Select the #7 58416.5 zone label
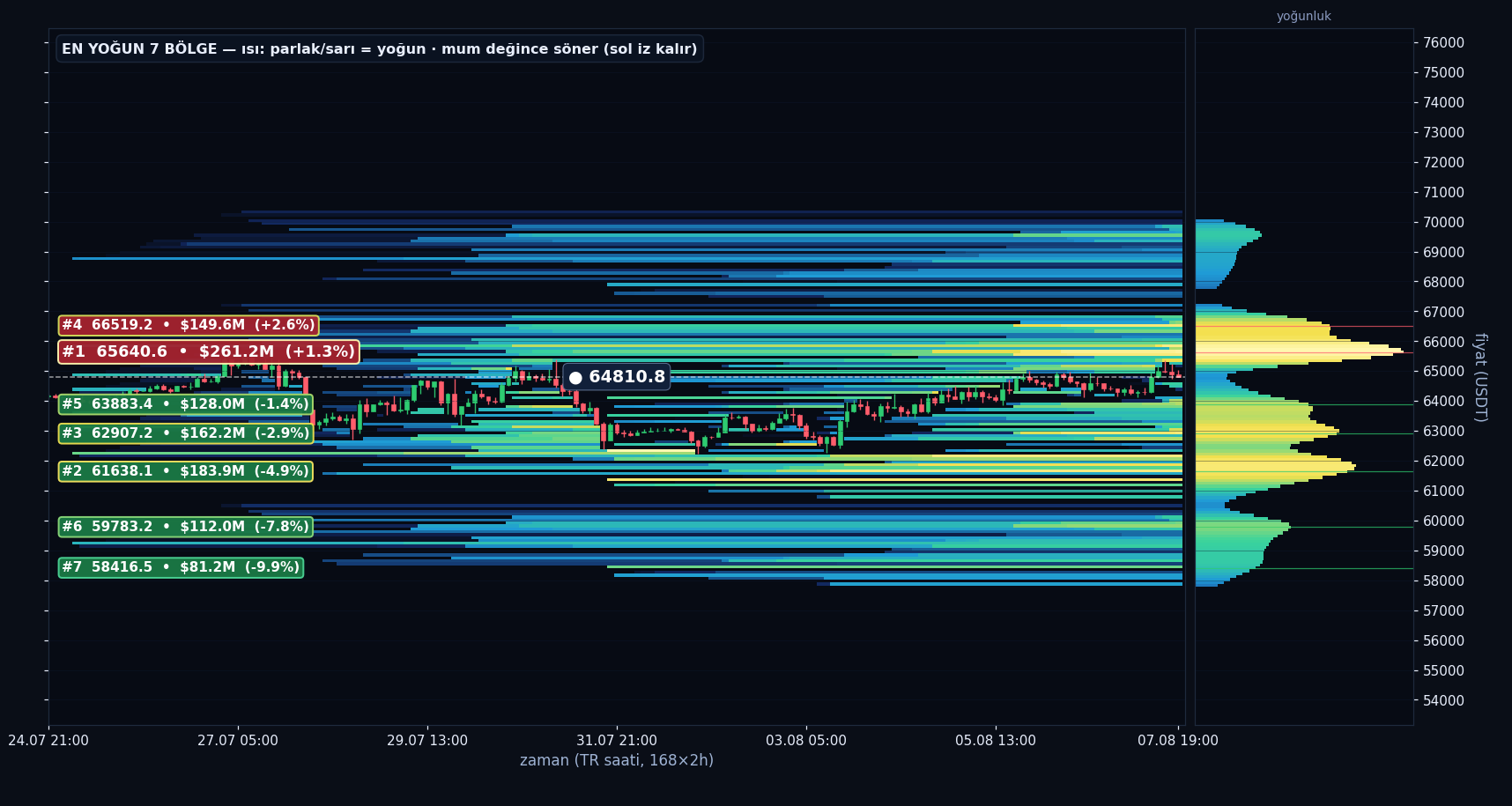1512x806 pixels. pyautogui.click(x=181, y=567)
